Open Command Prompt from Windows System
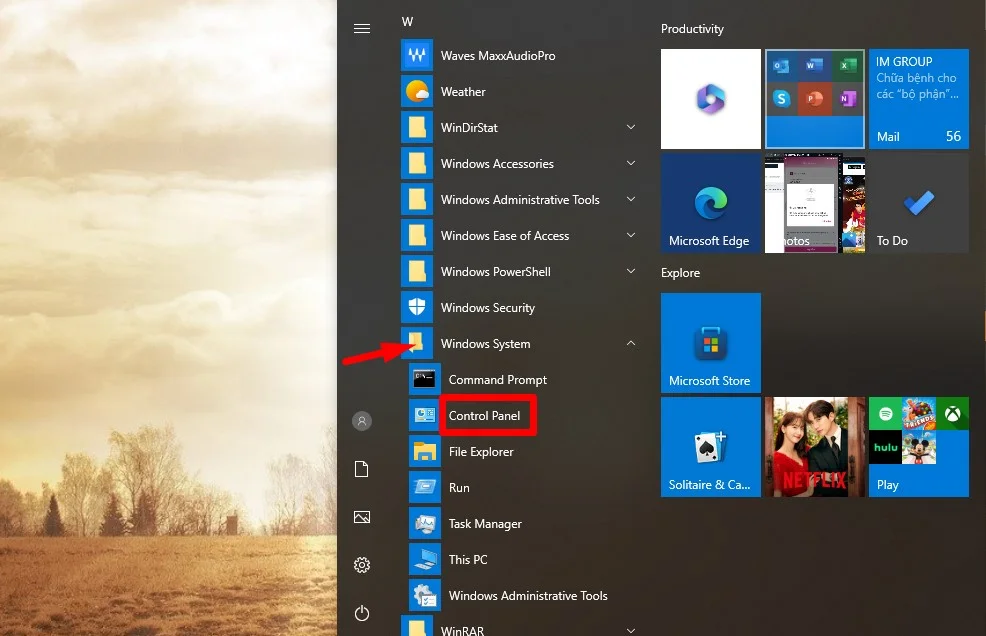The width and height of the screenshot is (986, 636). (498, 379)
